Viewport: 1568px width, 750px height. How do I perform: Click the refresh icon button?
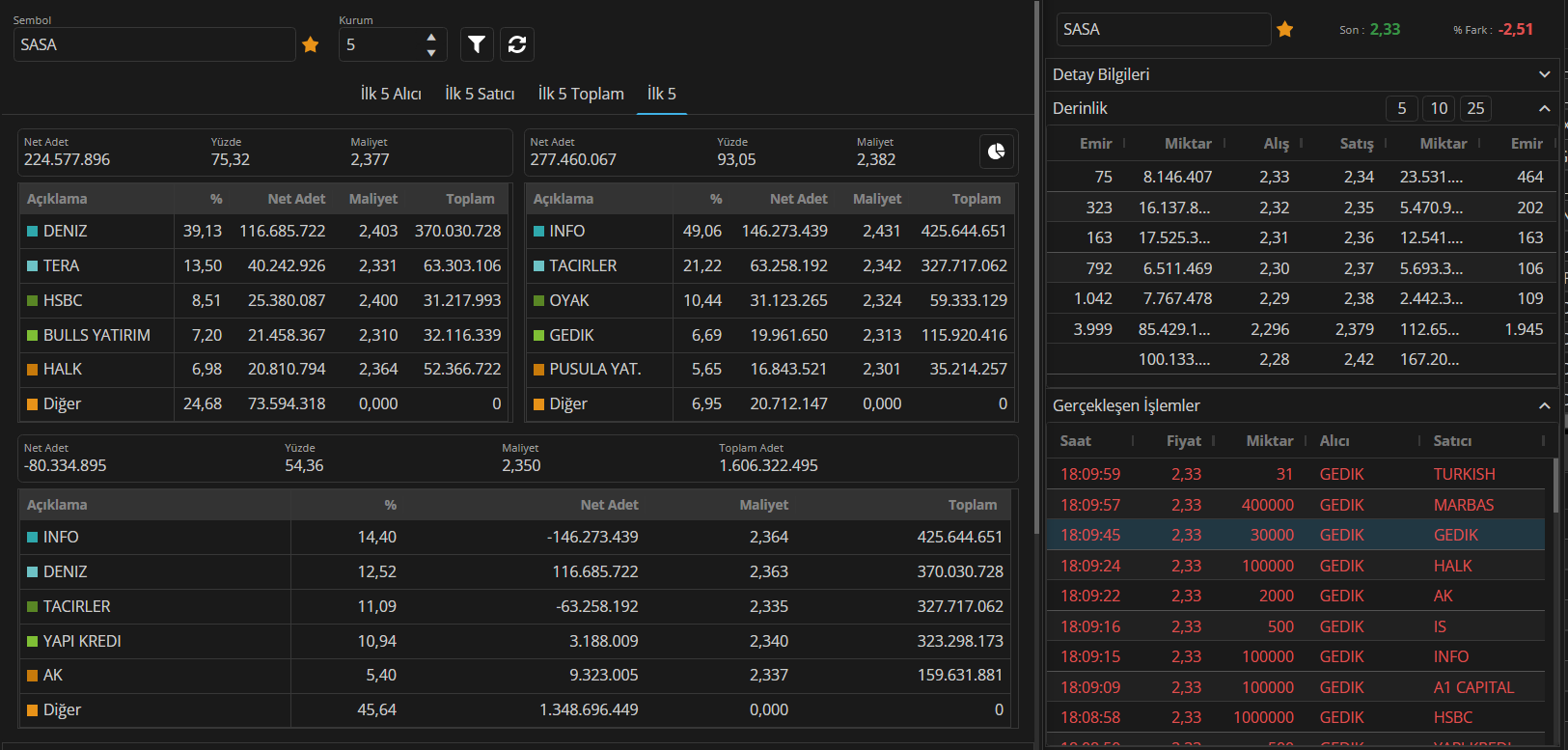pos(517,44)
